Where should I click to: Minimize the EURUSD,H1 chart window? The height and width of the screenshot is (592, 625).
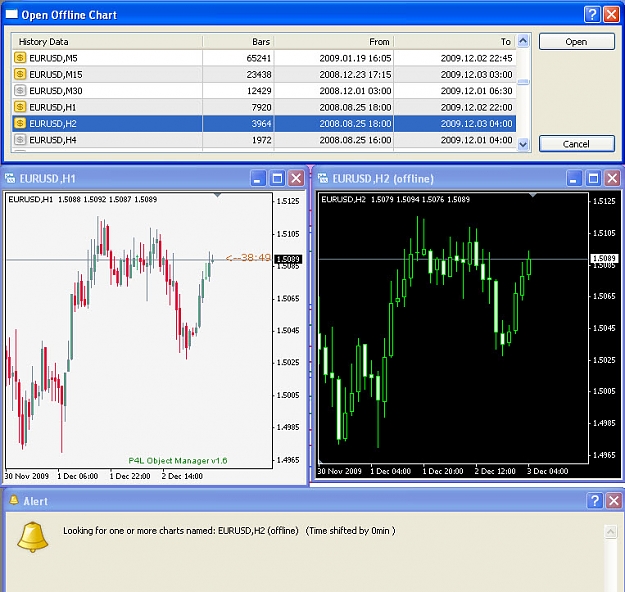tap(257, 178)
